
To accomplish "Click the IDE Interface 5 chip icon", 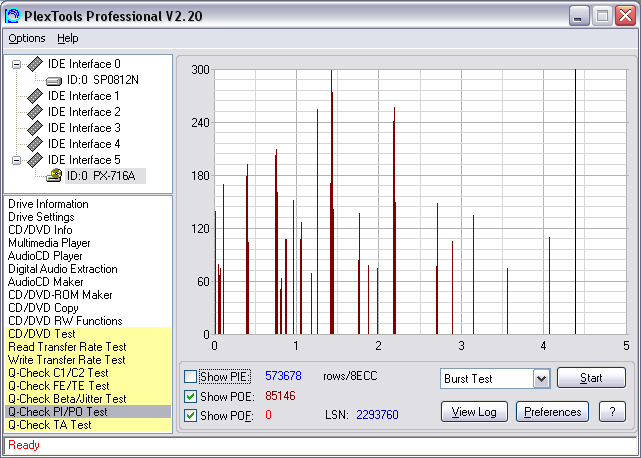I will (35, 159).
